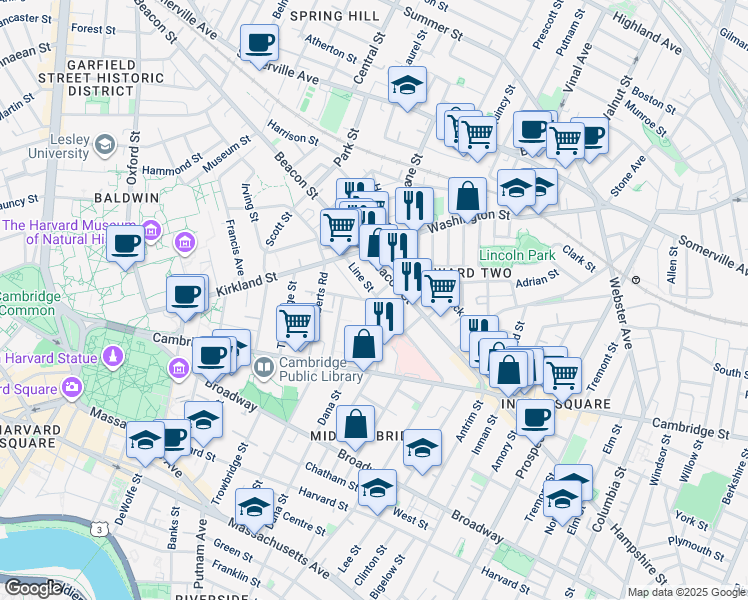Click the Harvard Museum of Natural History label
The height and width of the screenshot is (600, 748).
click(69, 232)
